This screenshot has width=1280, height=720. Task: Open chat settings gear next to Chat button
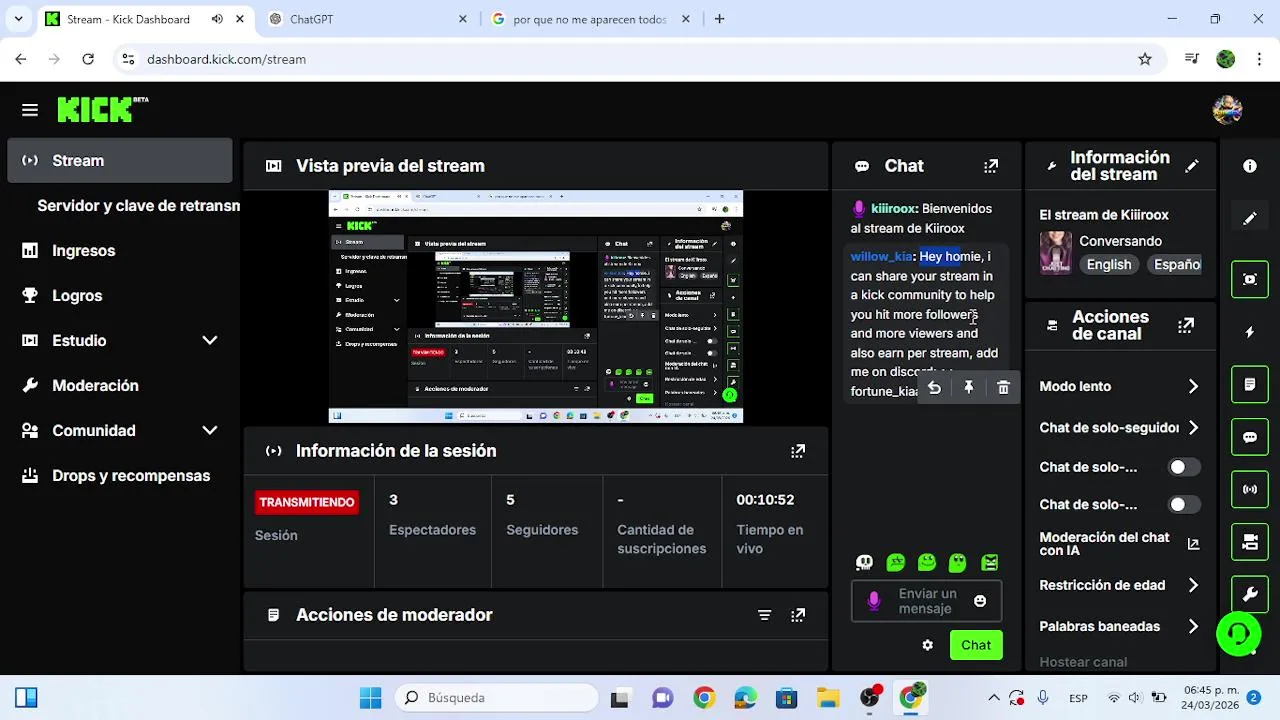pos(928,645)
